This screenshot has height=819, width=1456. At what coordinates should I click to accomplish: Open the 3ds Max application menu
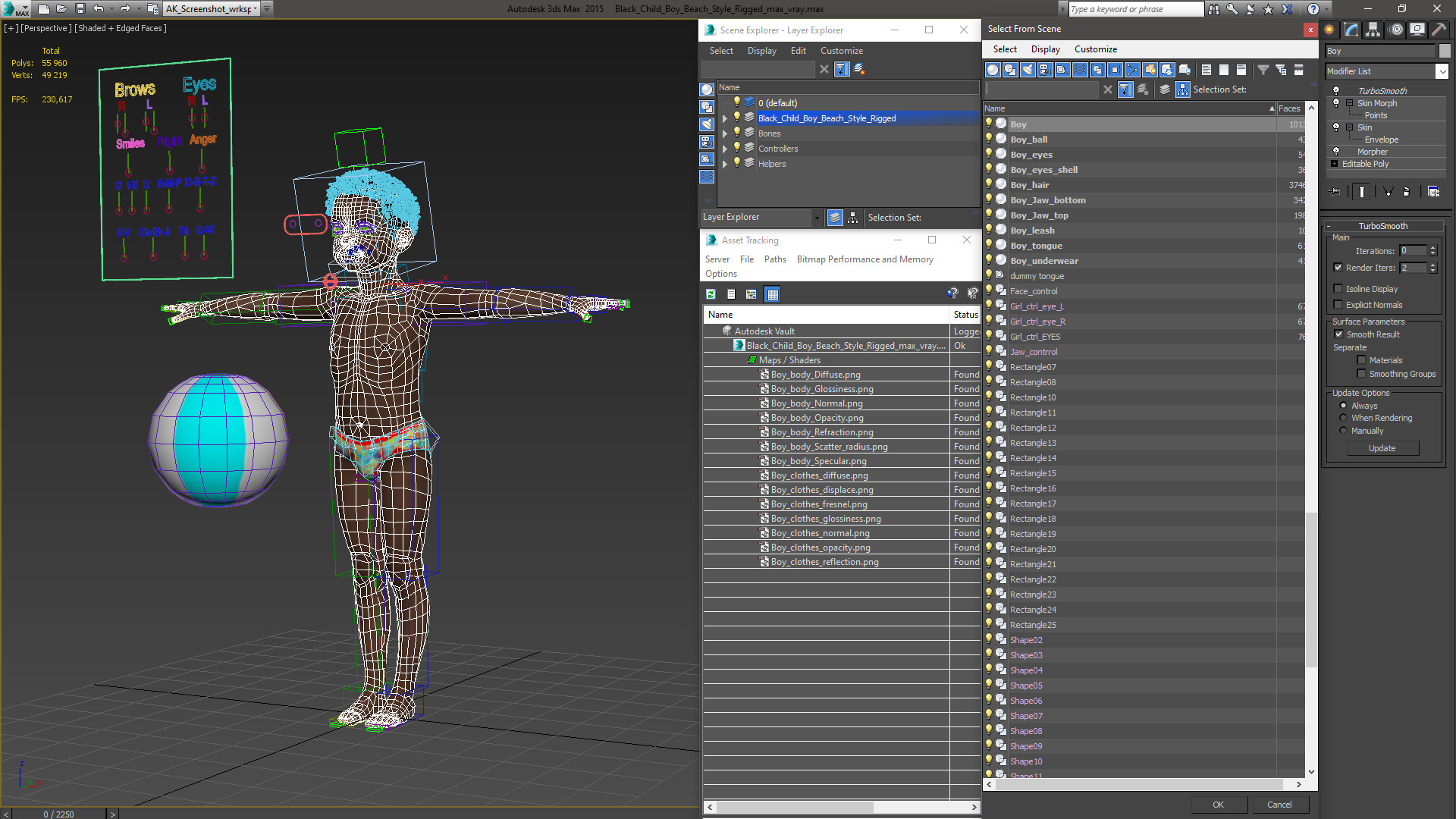tap(15, 9)
